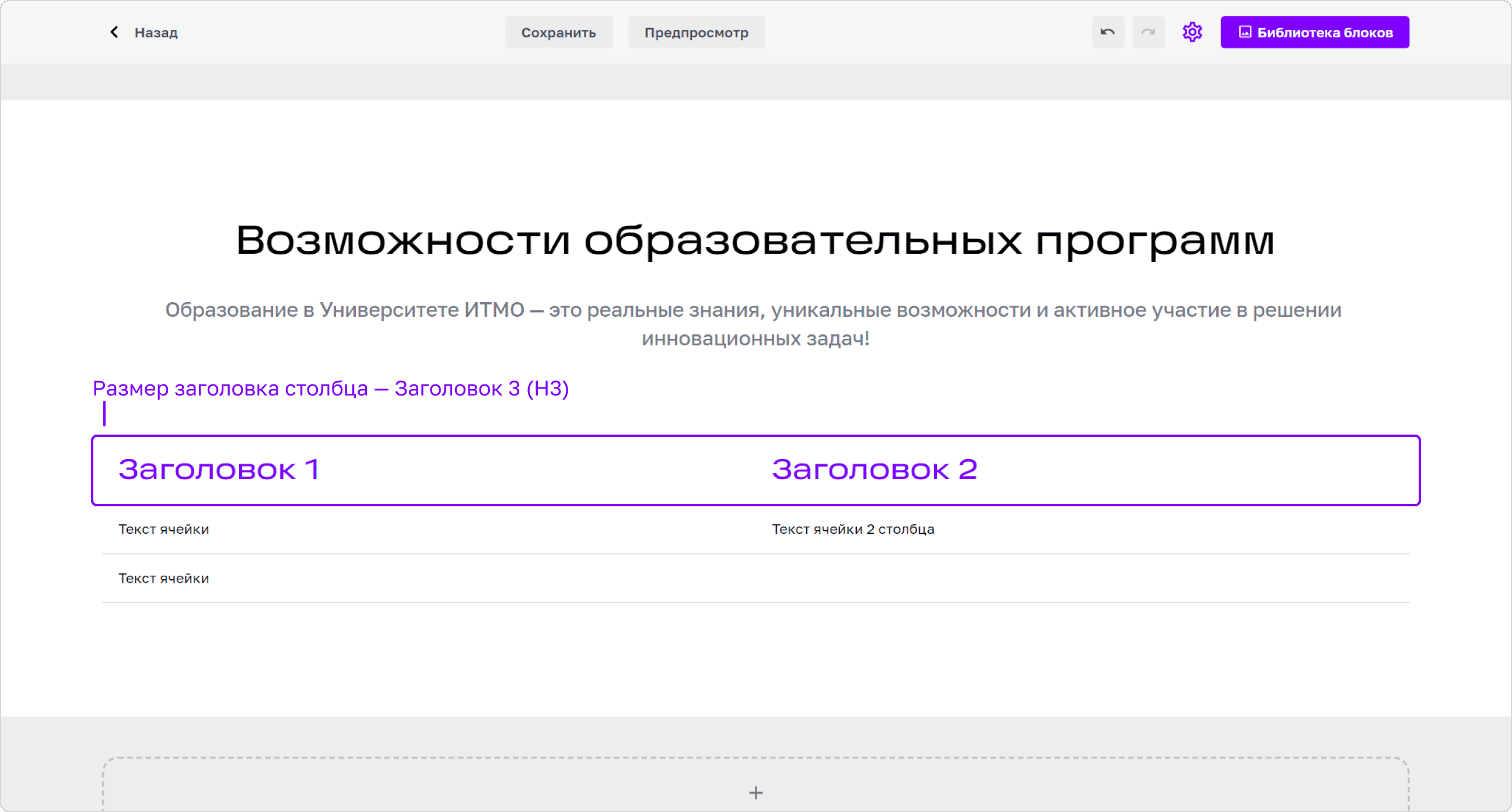
Task: Click second row cell Текст ячейки
Action: coord(164,579)
